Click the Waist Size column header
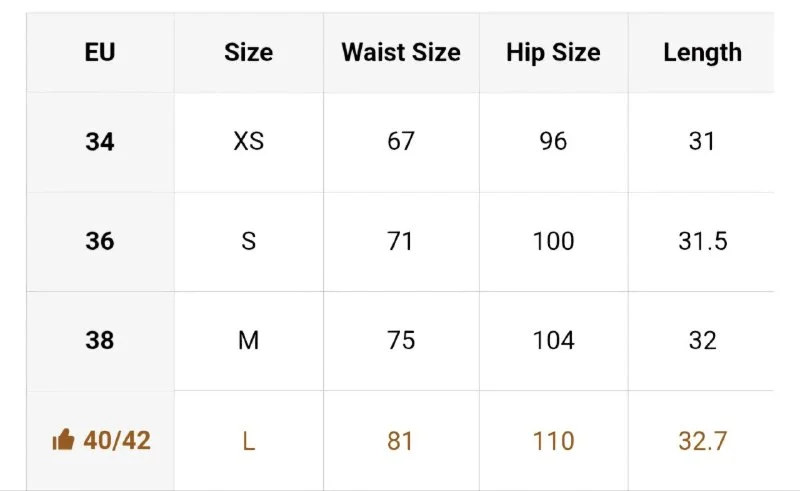Screen dimensions: 800x491 (401, 52)
